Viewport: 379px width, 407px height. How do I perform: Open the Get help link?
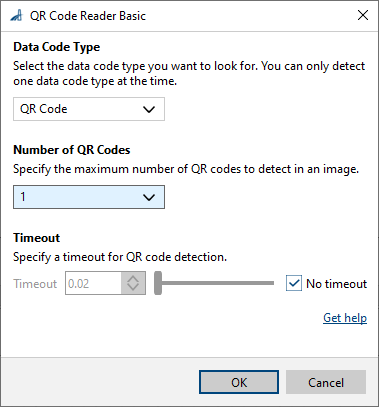(345, 318)
